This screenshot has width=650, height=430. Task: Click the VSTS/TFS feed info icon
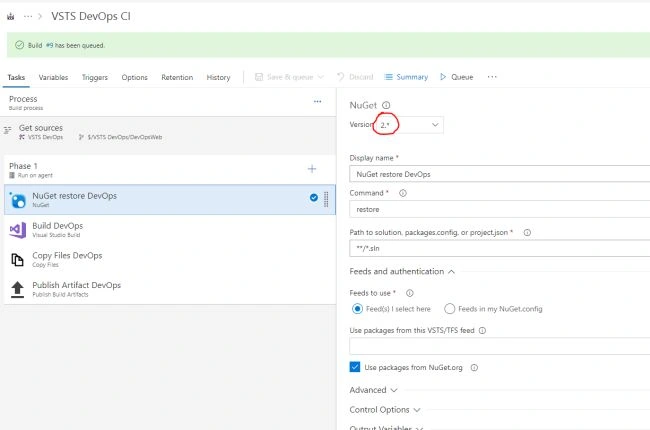click(x=482, y=330)
